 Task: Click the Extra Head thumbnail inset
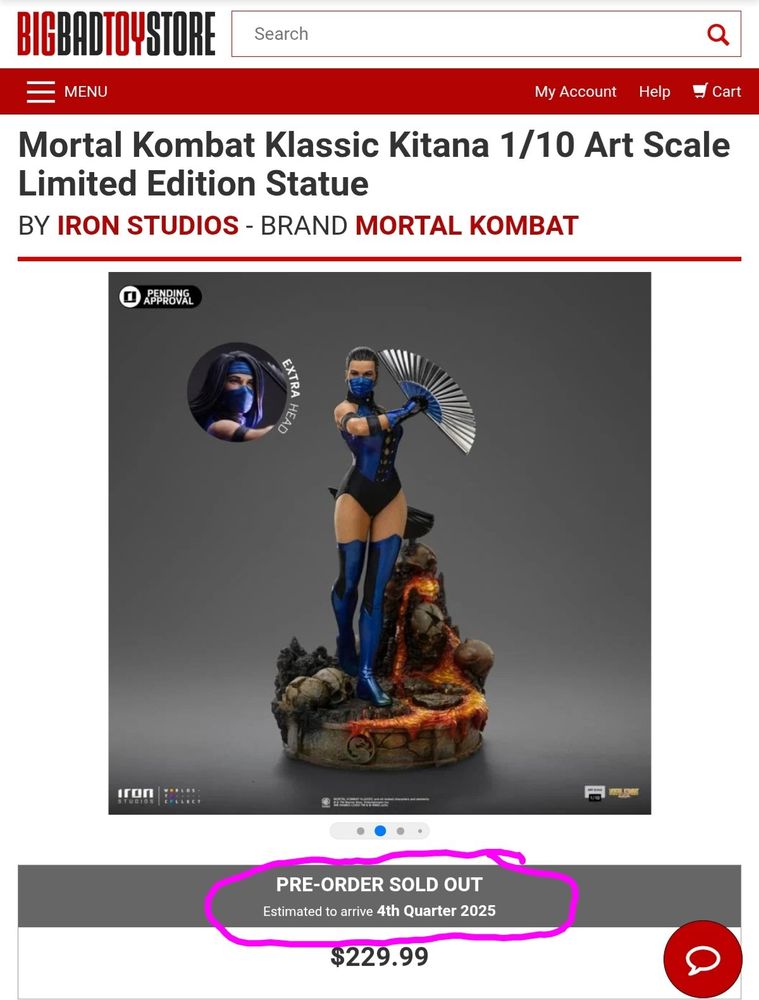(238, 393)
